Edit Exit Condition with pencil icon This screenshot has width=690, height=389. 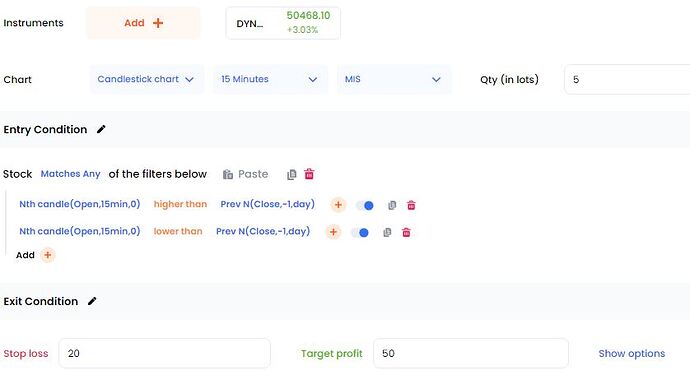click(92, 301)
